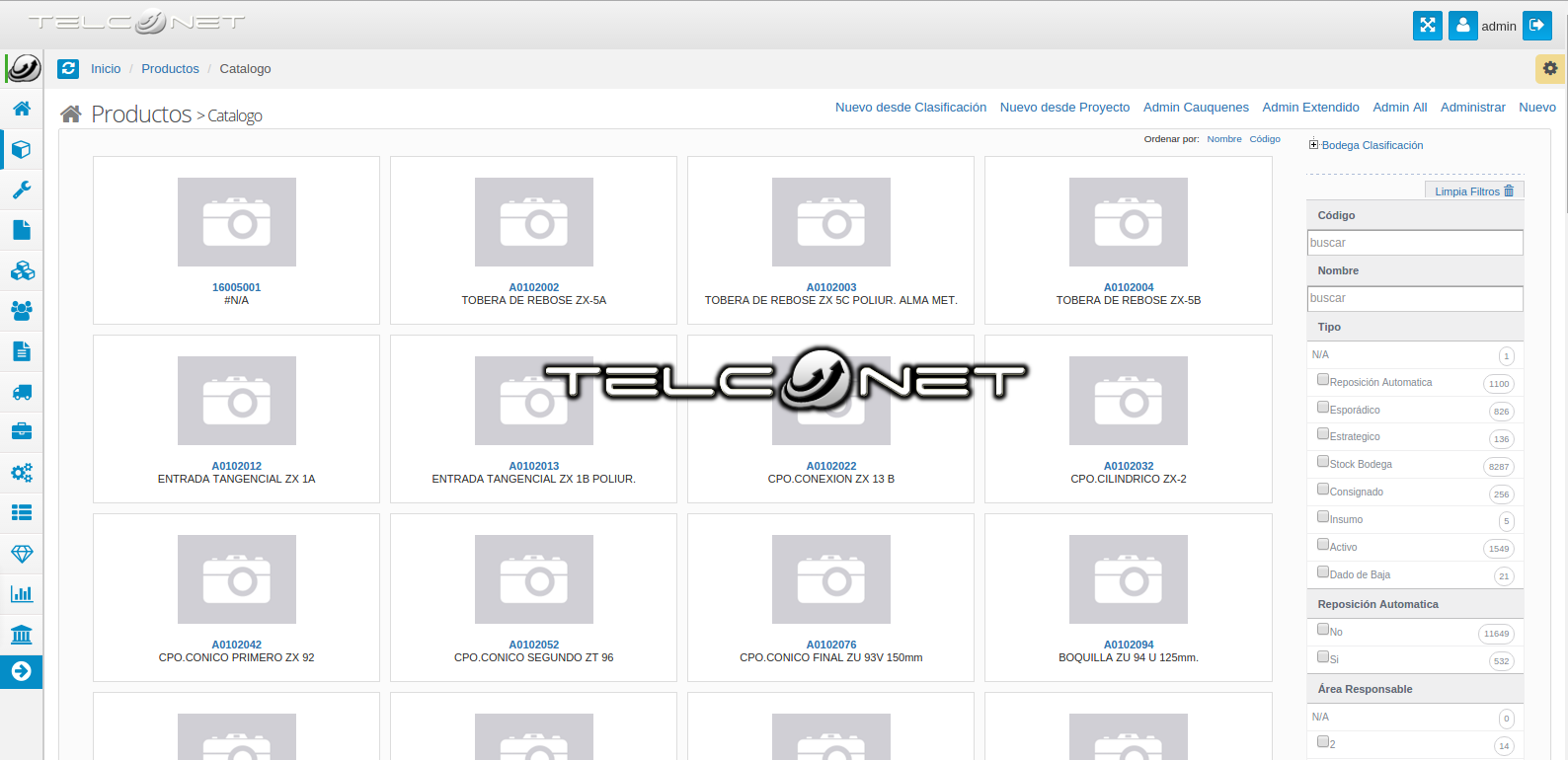The image size is (1568, 760).
Task: Open Admin Extendido
Action: coord(1310,108)
